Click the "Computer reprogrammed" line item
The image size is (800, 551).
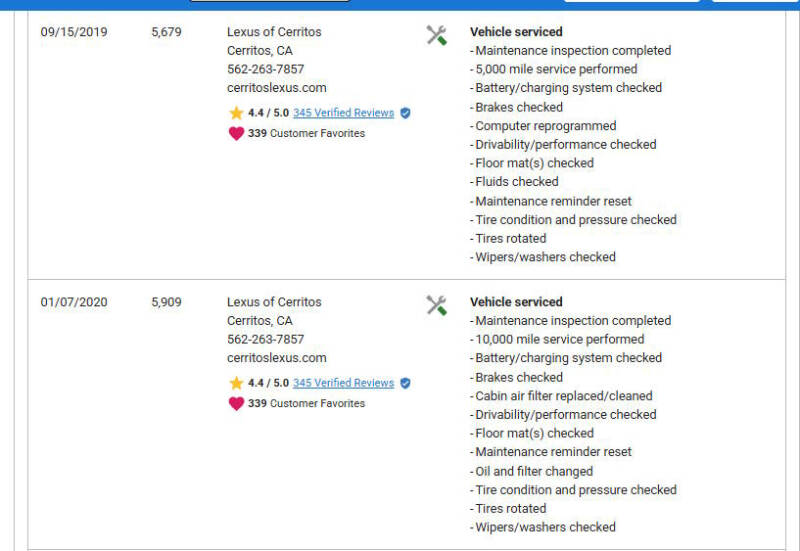(544, 126)
